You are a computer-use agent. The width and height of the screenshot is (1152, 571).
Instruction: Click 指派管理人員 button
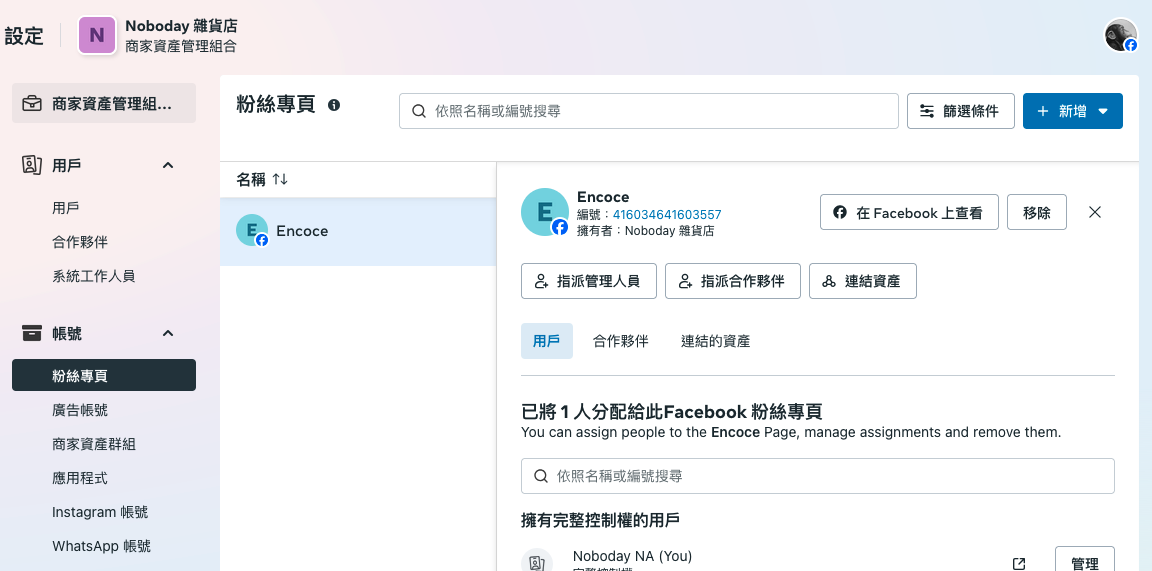[x=588, y=281]
